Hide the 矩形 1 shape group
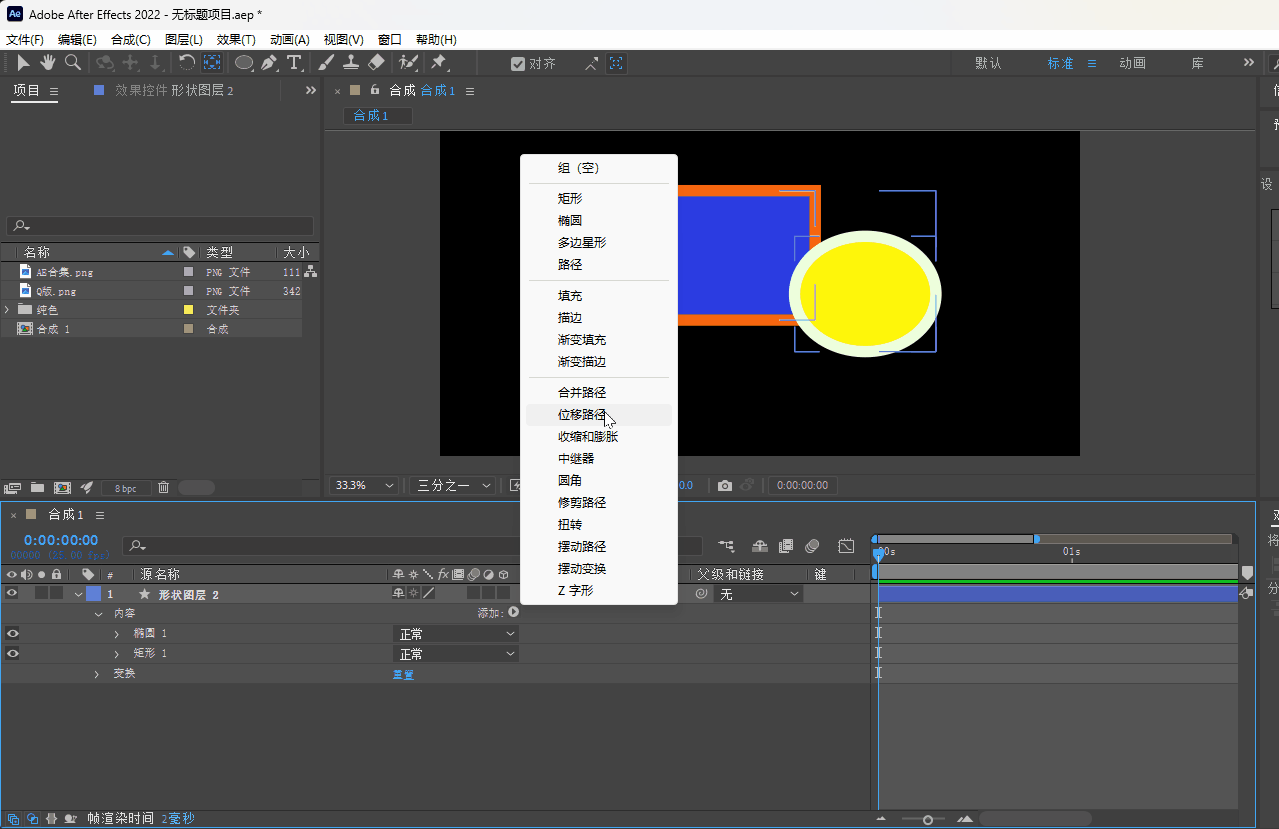The image size is (1279, 829). click(x=12, y=653)
